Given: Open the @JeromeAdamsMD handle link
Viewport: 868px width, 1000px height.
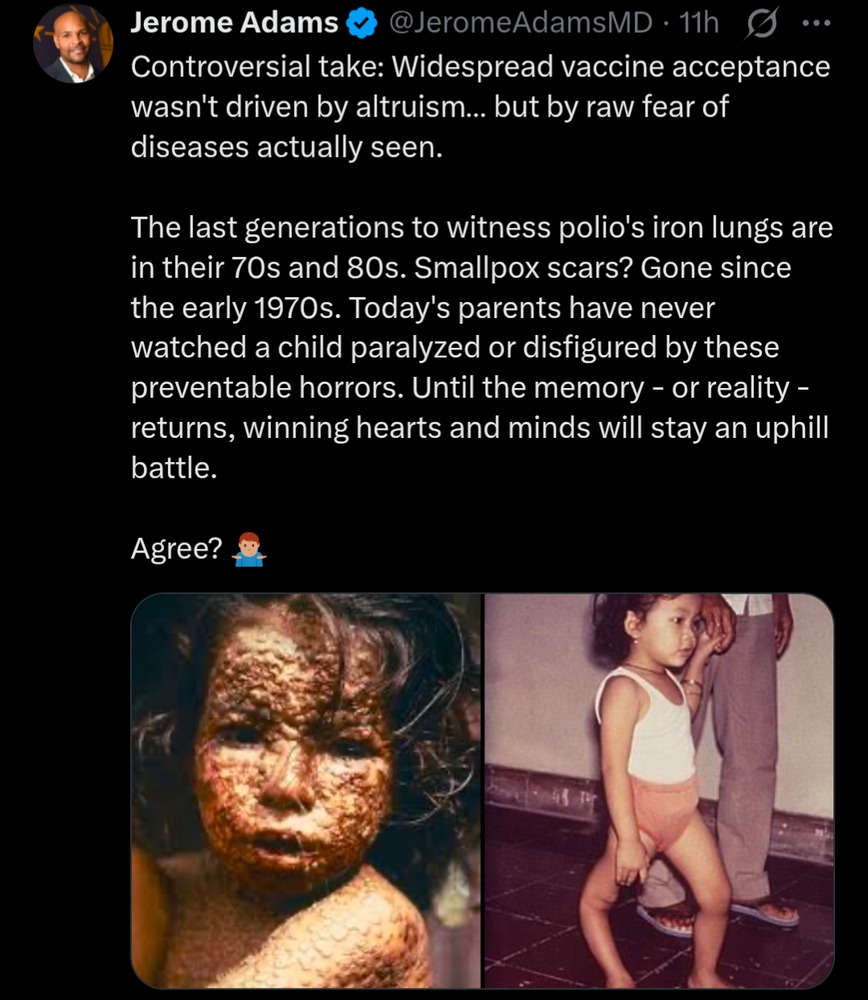Looking at the screenshot, I should pos(520,23).
